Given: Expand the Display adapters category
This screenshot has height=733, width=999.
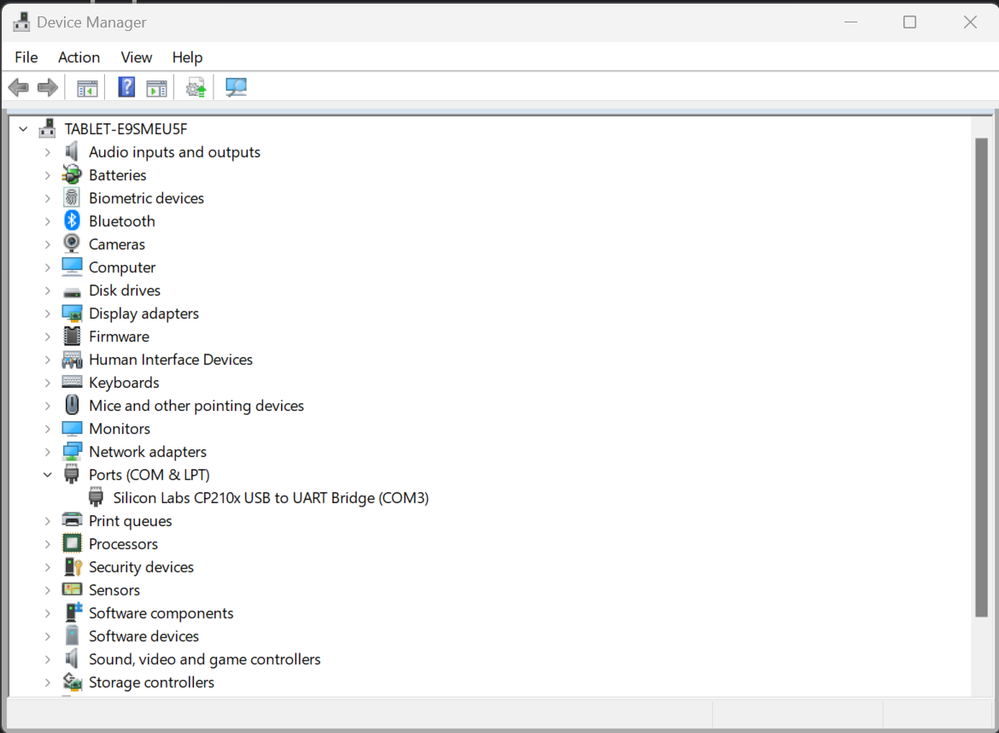Looking at the screenshot, I should point(47,314).
